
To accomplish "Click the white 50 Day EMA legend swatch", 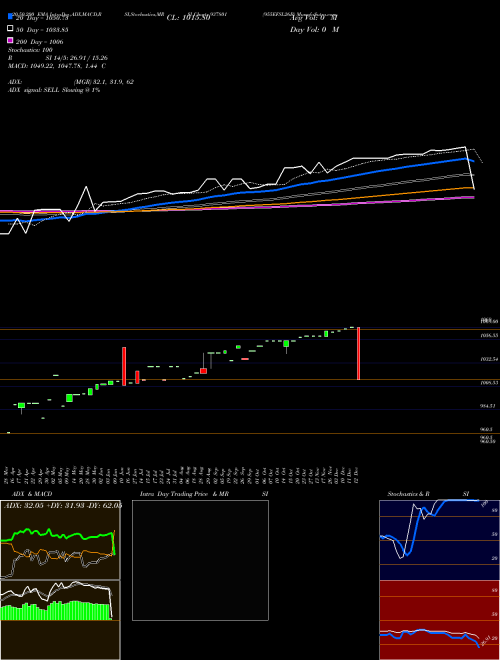I will [x=10, y=29].
